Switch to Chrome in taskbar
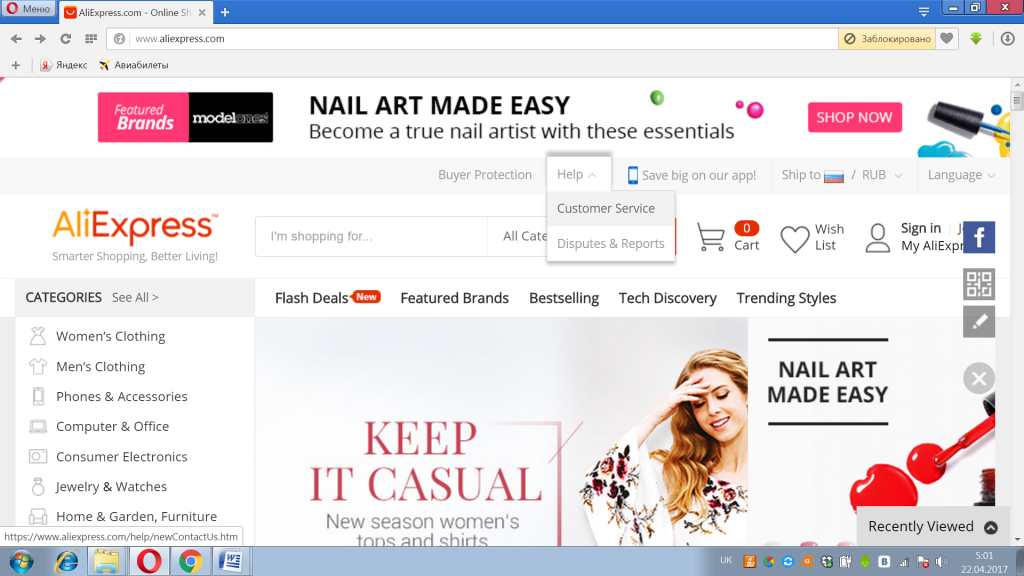Image resolution: width=1024 pixels, height=576 pixels. tap(190, 562)
